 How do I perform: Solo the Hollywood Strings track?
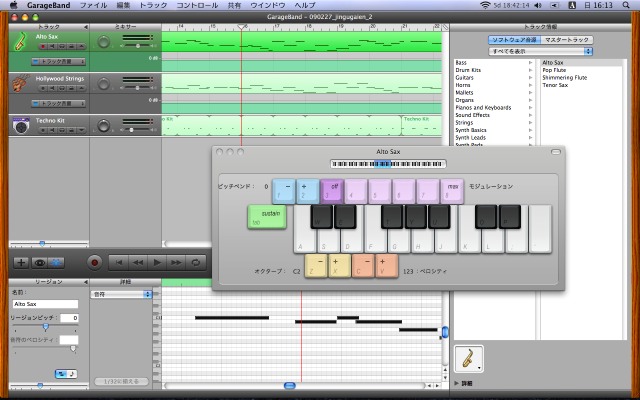click(x=62, y=88)
